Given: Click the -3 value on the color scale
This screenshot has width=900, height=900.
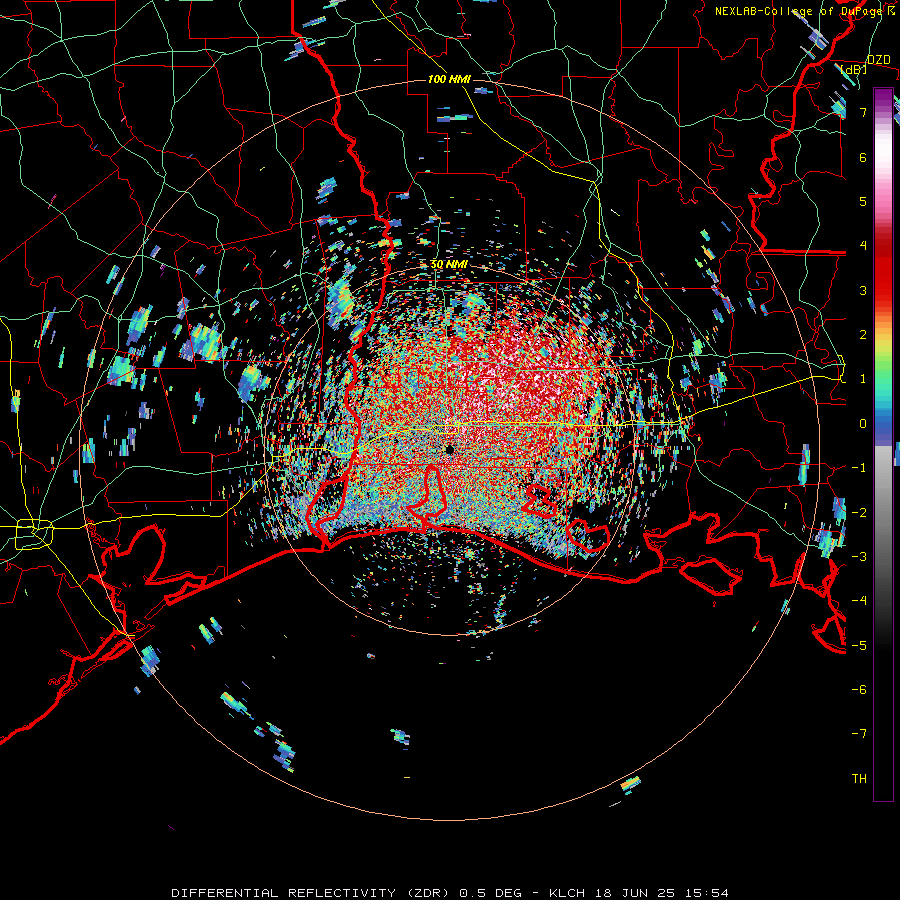Looking at the screenshot, I should coord(859,557).
